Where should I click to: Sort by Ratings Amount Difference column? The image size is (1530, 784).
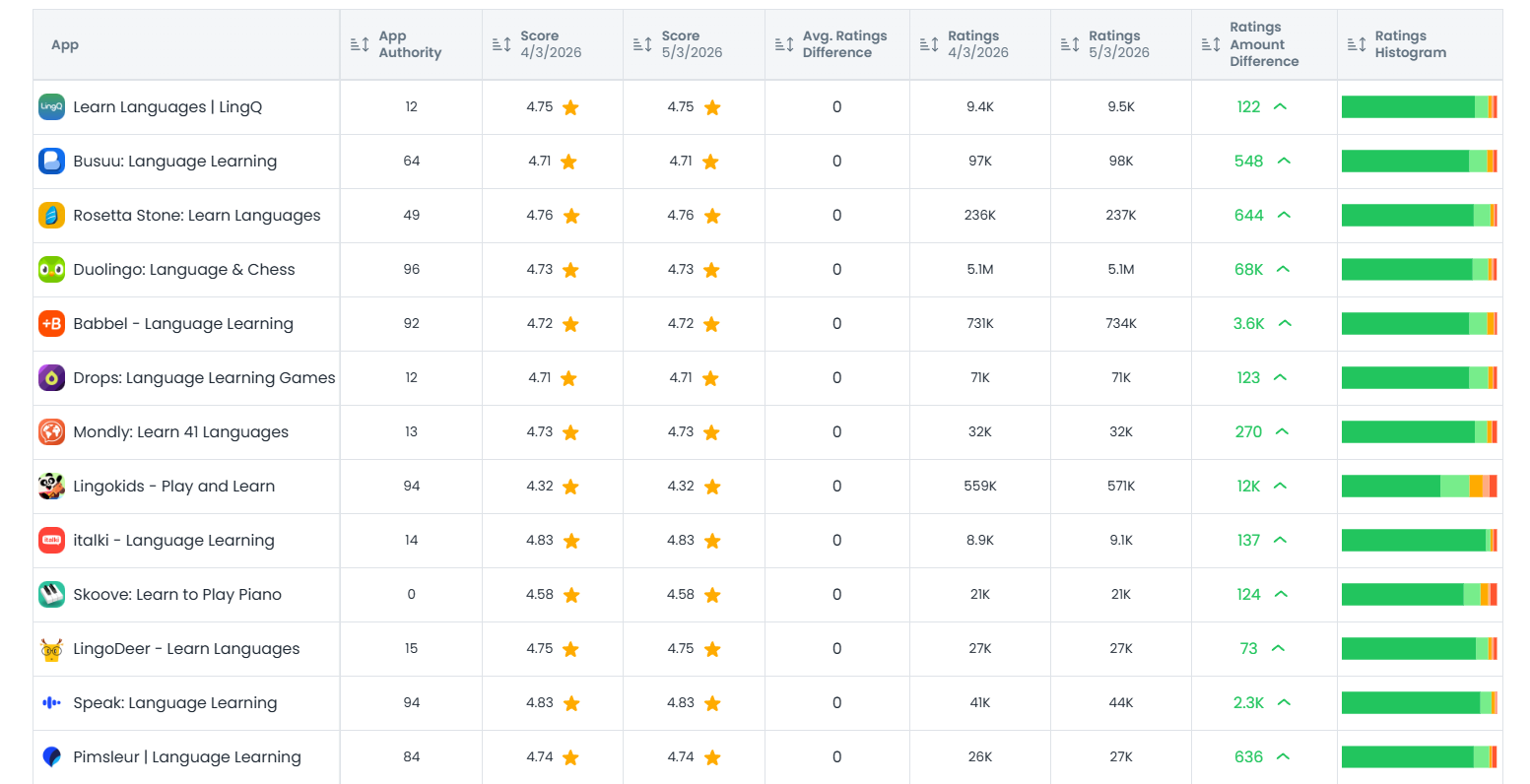point(1211,44)
